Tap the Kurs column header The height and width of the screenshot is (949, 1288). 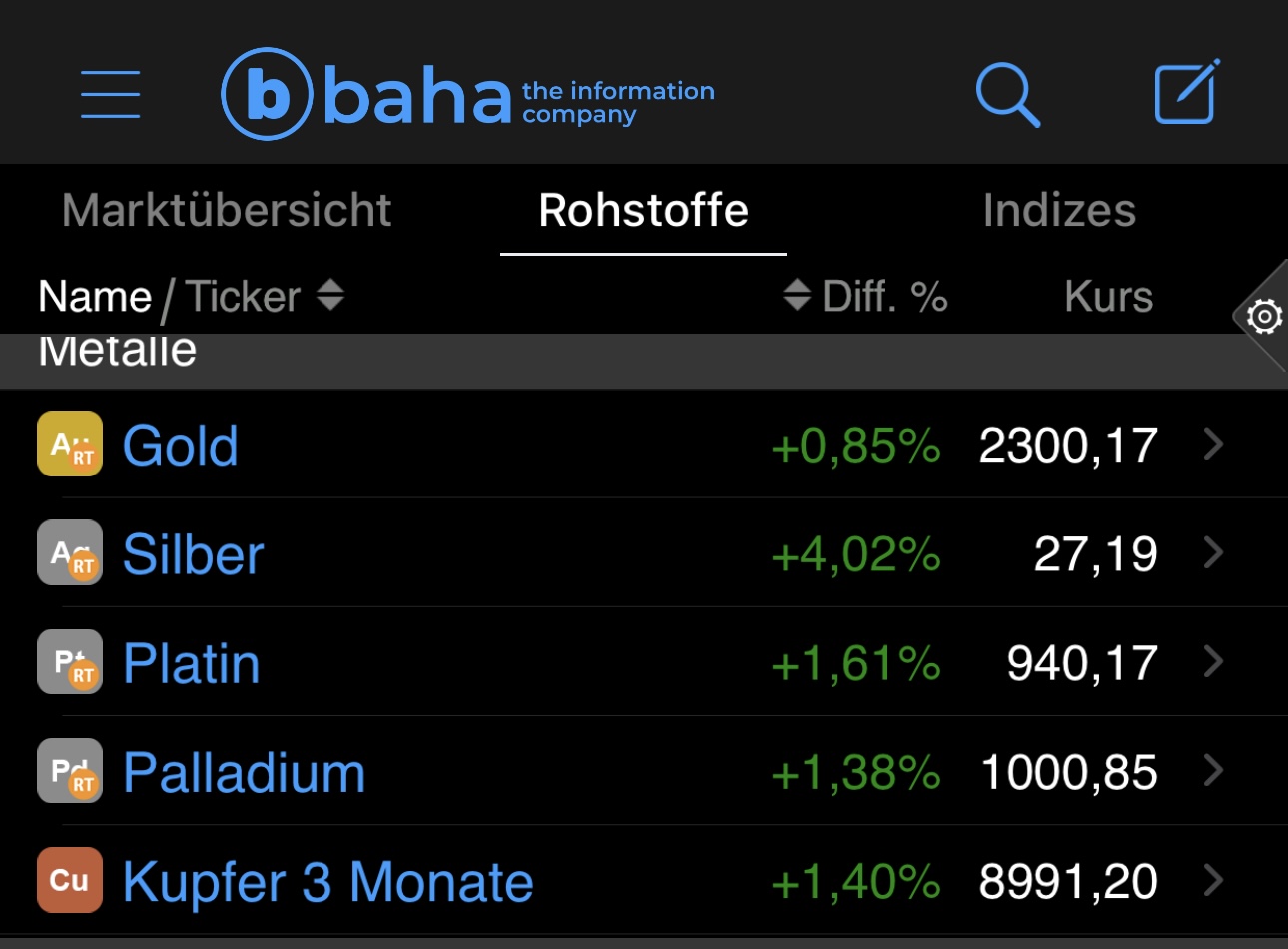1108,297
